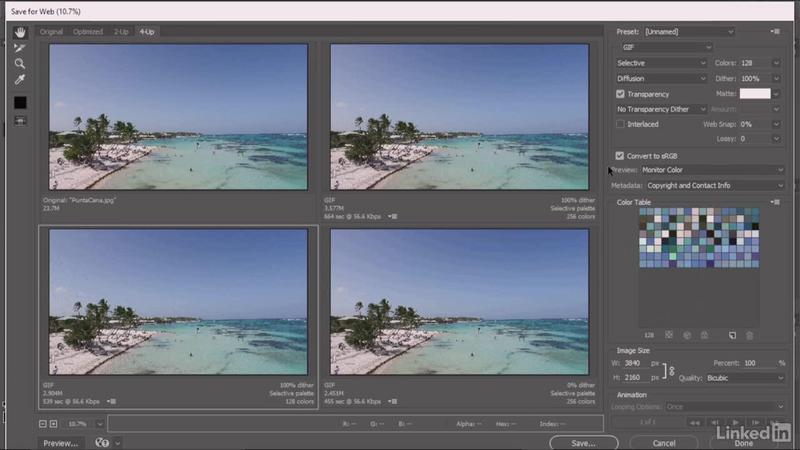Click the animation previous frame button

tap(715, 422)
